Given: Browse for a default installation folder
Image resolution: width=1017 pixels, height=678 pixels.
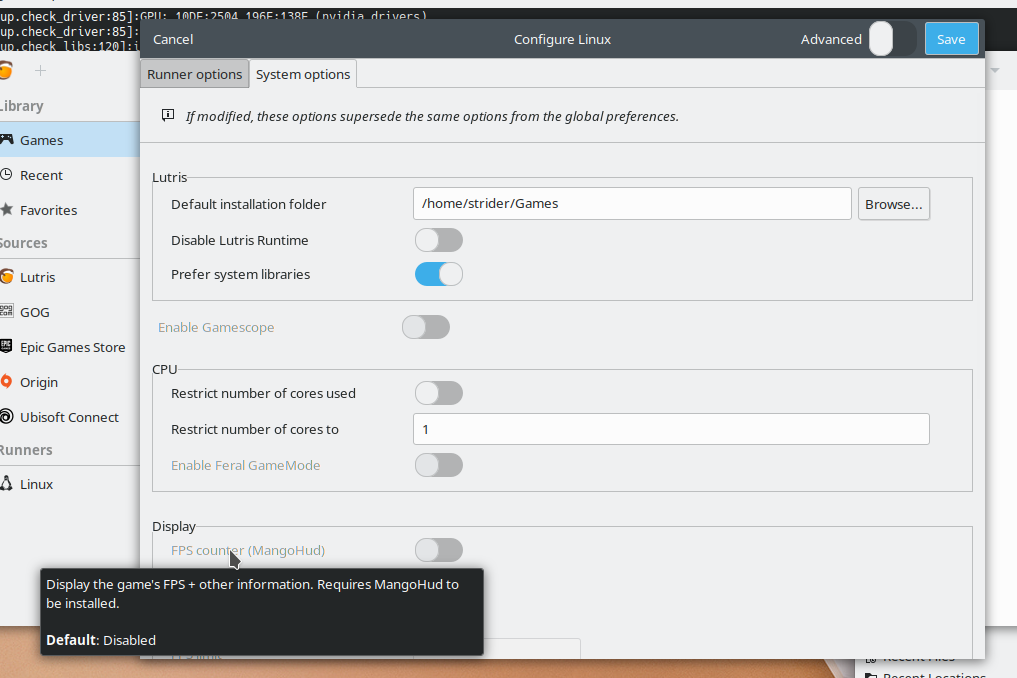Looking at the screenshot, I should point(893,203).
